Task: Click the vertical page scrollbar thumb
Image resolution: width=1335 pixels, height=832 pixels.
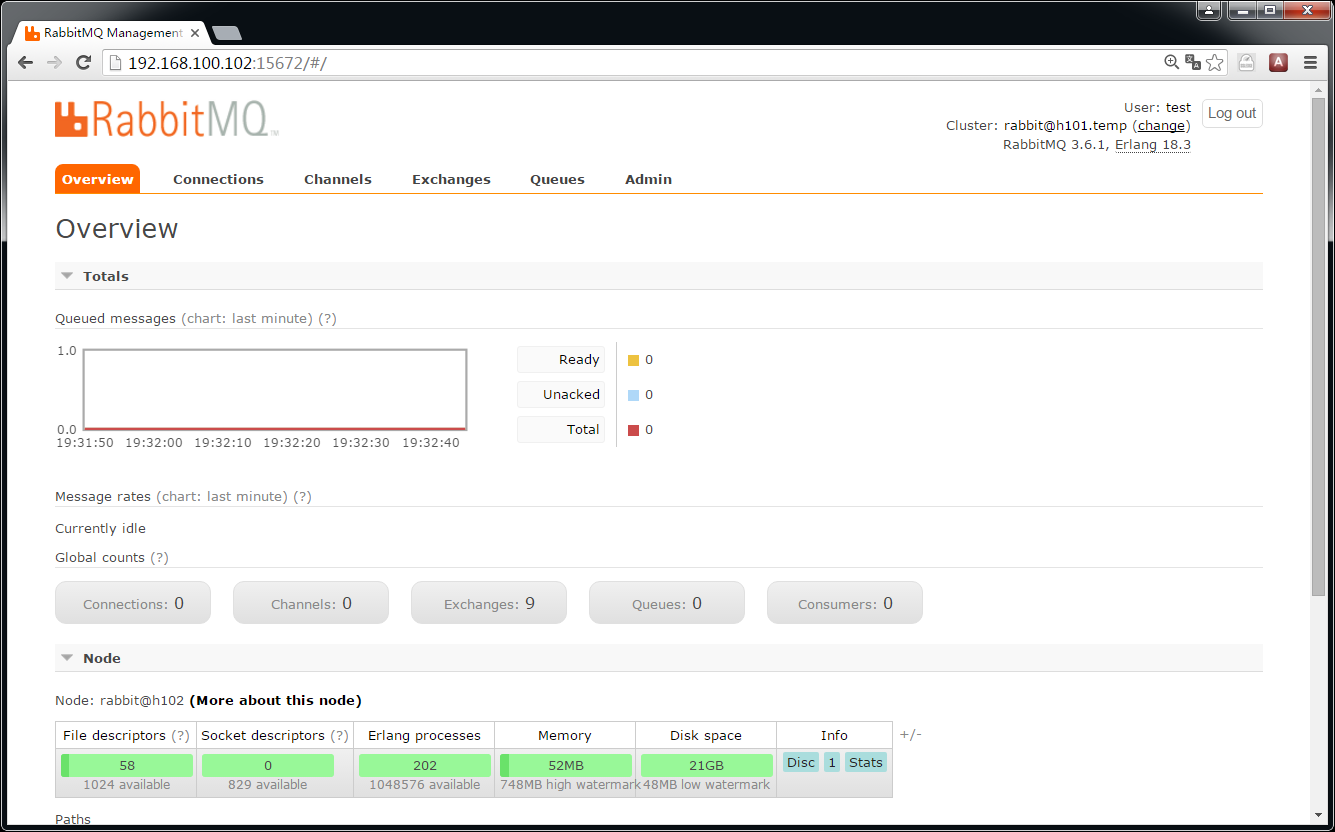Action: (x=1320, y=348)
